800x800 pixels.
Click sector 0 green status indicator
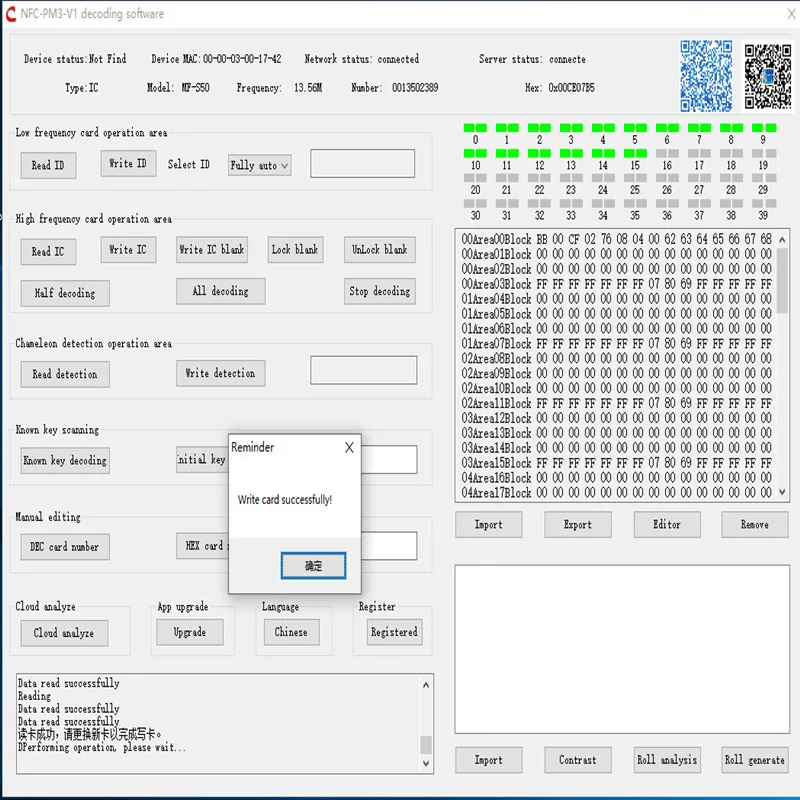(475, 128)
